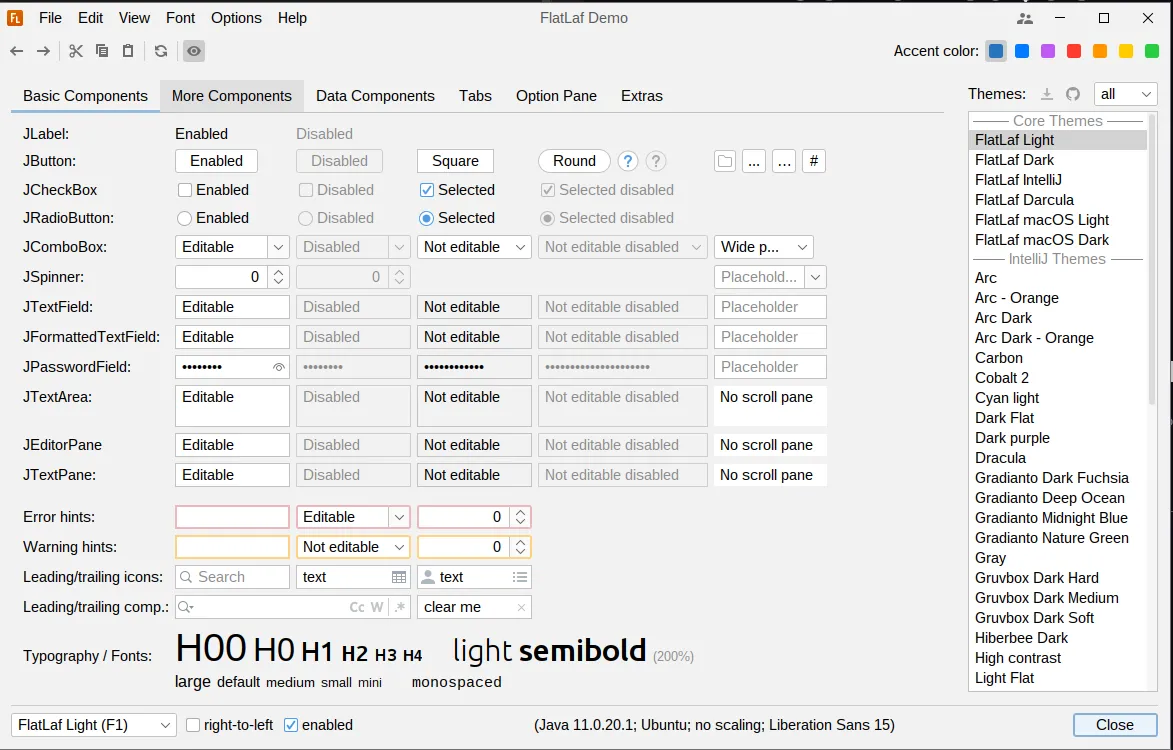Switch to the Option Pane tab
This screenshot has width=1173, height=750.
point(557,96)
